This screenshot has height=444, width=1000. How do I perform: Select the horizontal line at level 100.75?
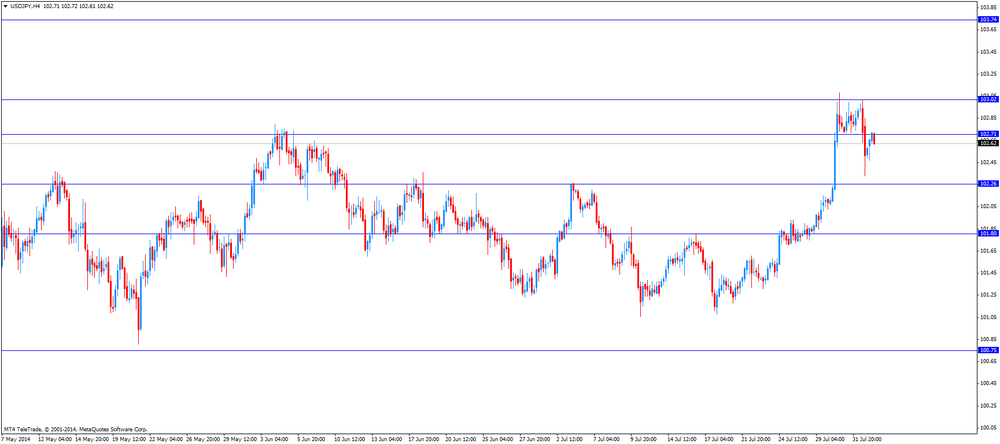point(489,350)
